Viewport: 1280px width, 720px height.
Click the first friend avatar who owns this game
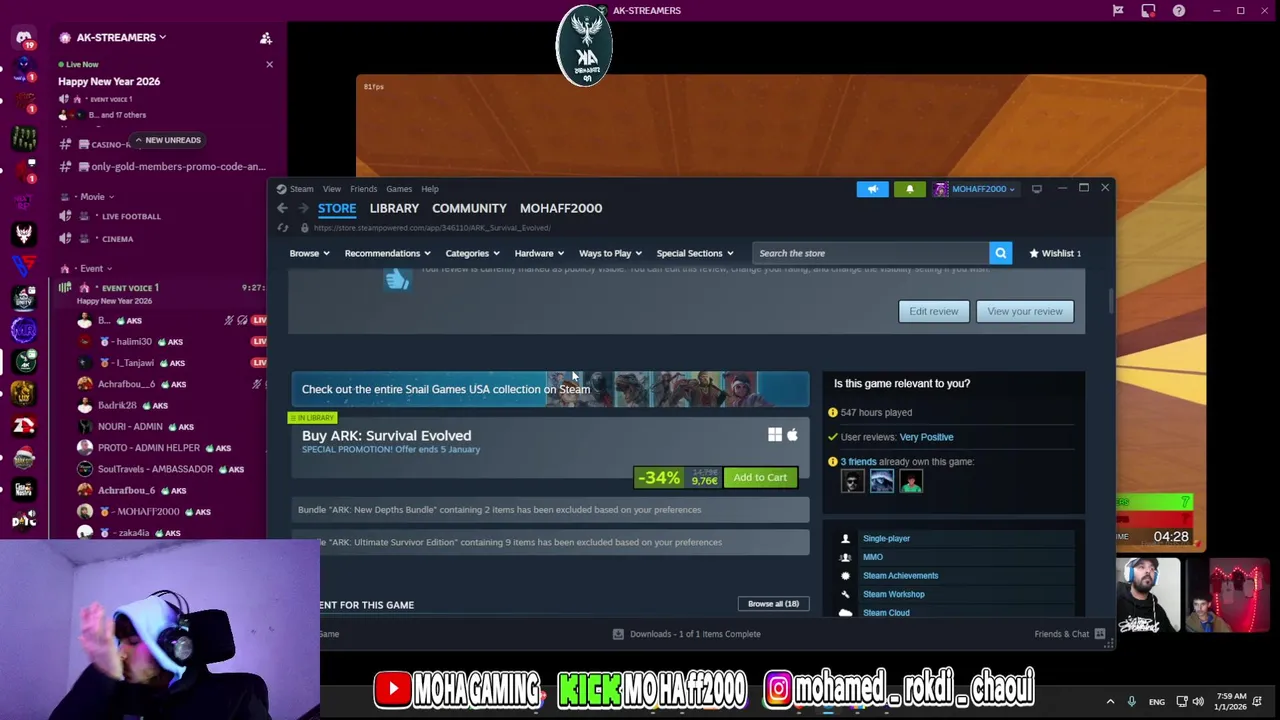point(852,482)
